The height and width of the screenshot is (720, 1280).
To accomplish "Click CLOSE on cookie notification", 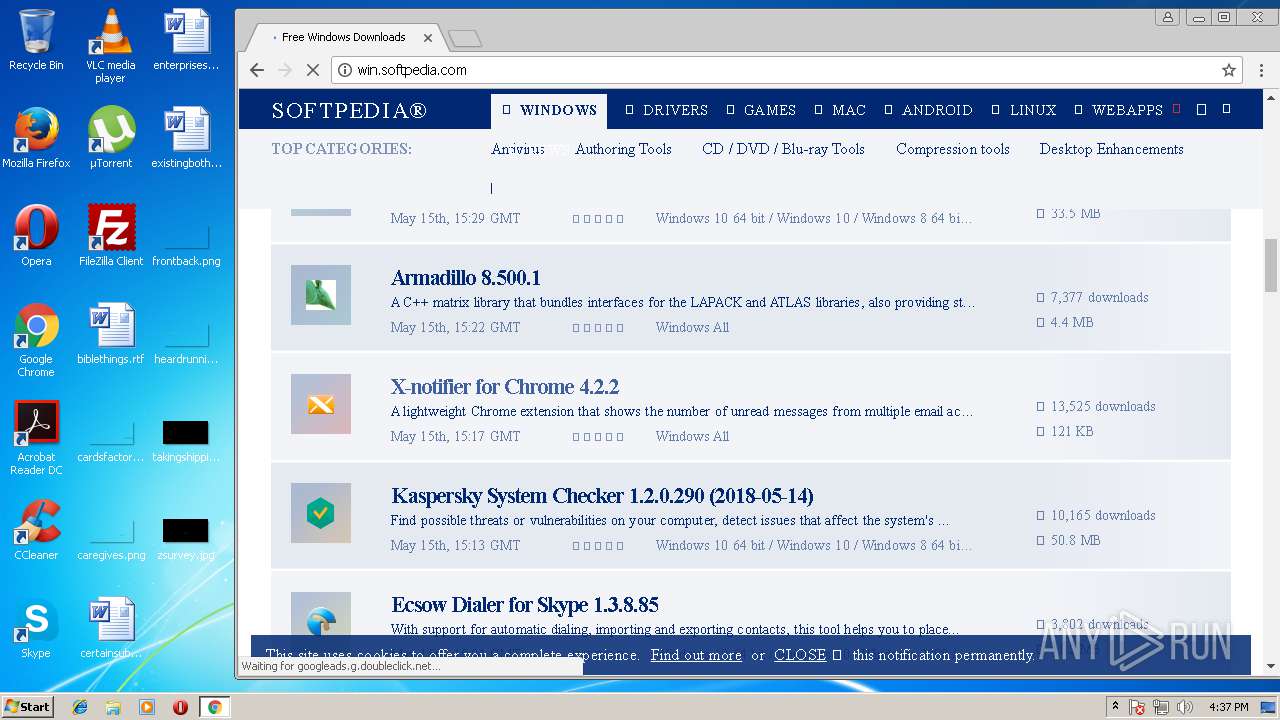I will pyautogui.click(x=800, y=655).
